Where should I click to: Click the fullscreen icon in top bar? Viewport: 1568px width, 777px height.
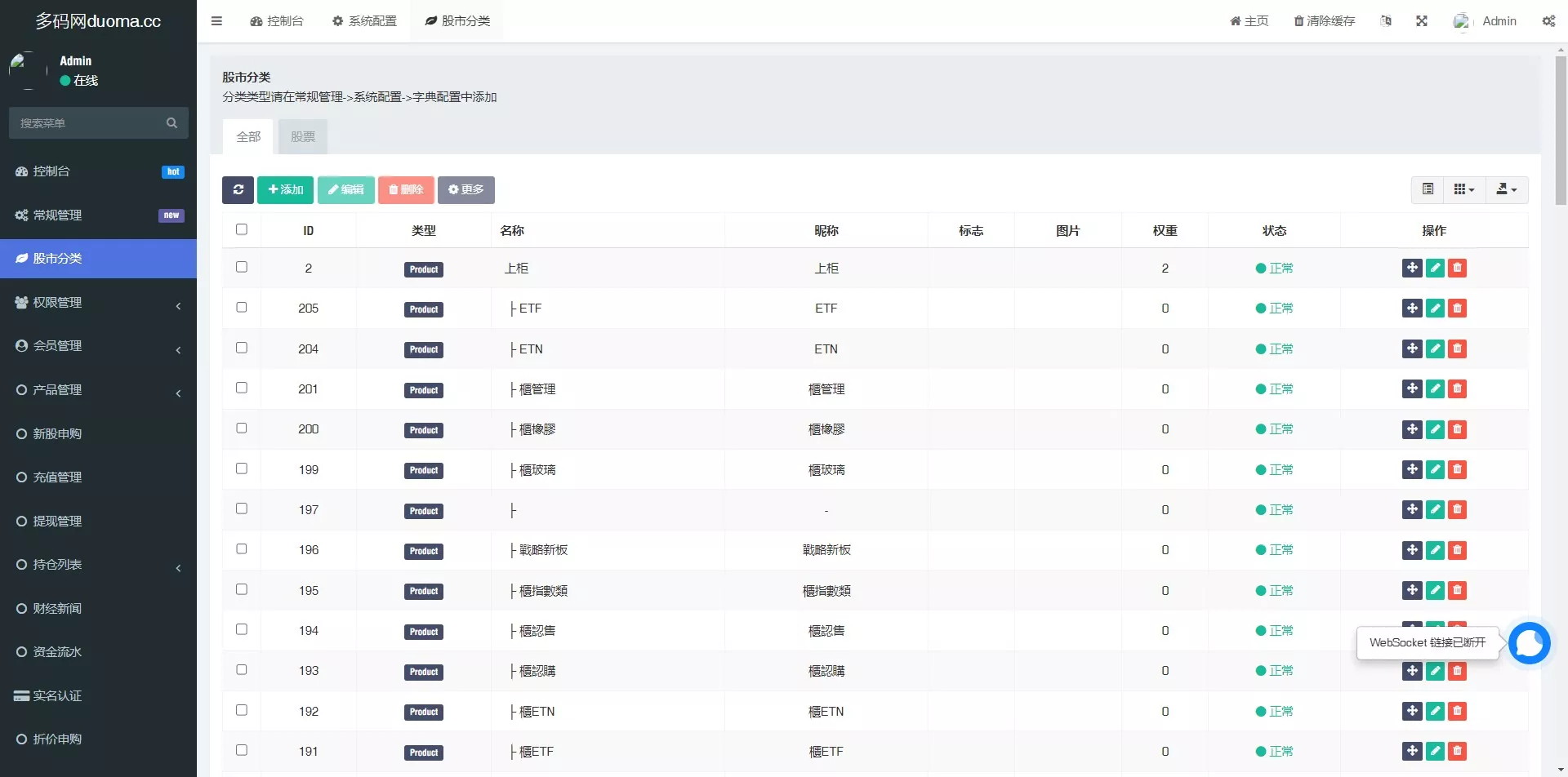[x=1422, y=21]
